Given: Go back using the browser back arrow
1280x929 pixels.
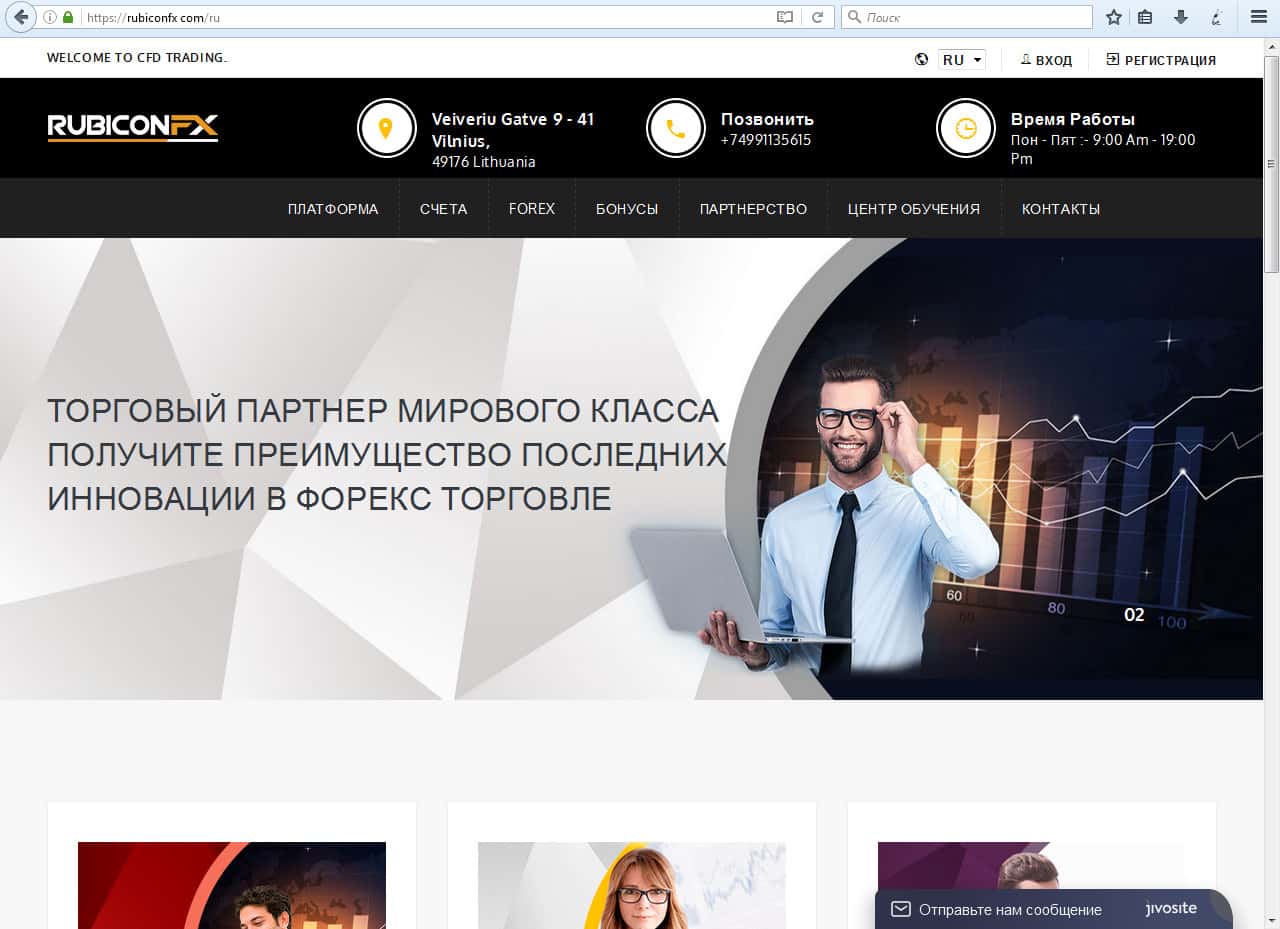Looking at the screenshot, I should (20, 17).
